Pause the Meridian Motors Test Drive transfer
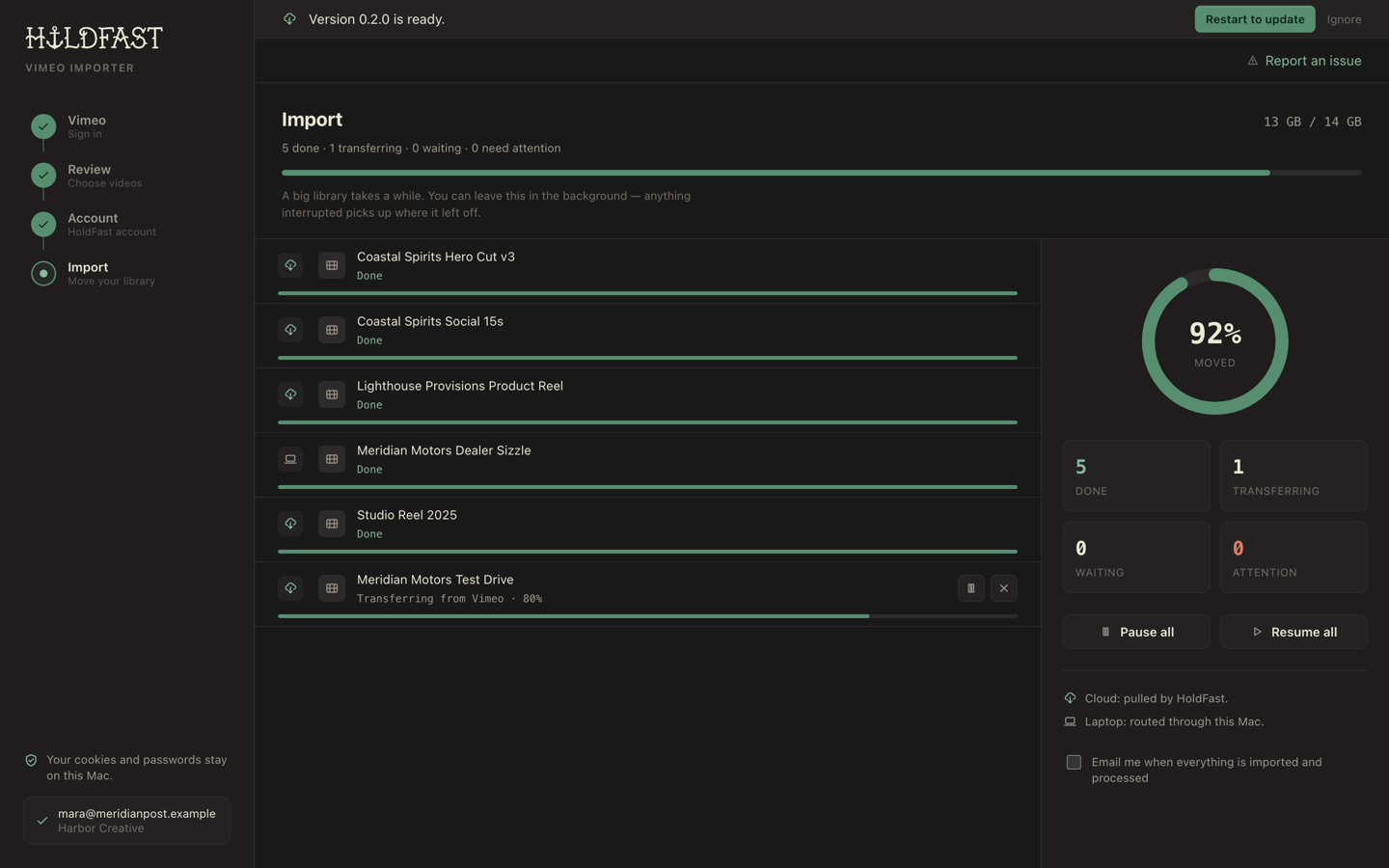The width and height of the screenshot is (1389, 868). [x=970, y=588]
